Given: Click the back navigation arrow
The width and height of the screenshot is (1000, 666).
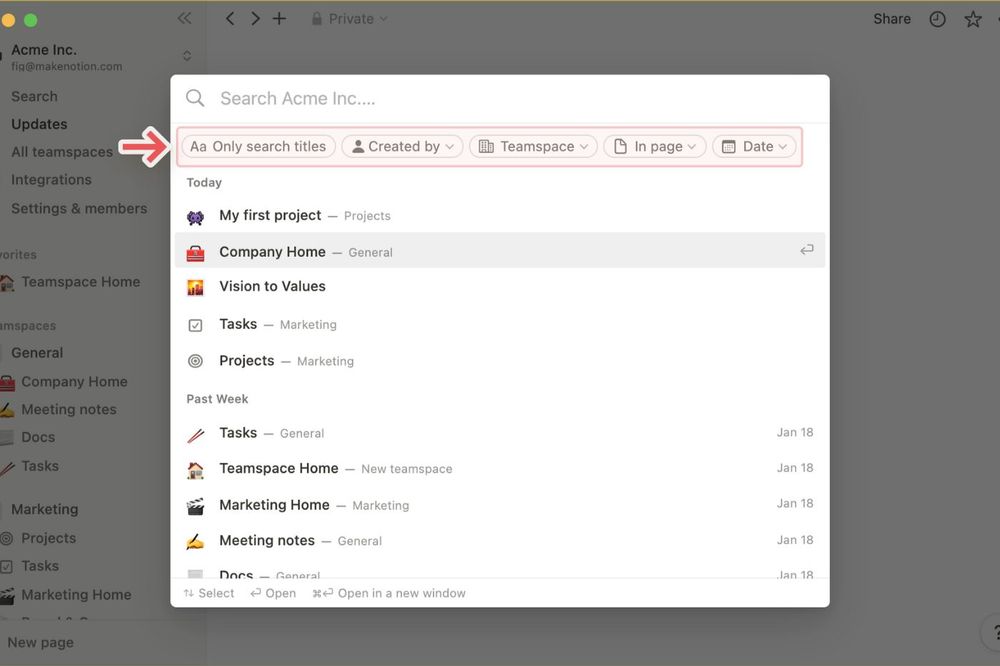Looking at the screenshot, I should click(x=229, y=17).
